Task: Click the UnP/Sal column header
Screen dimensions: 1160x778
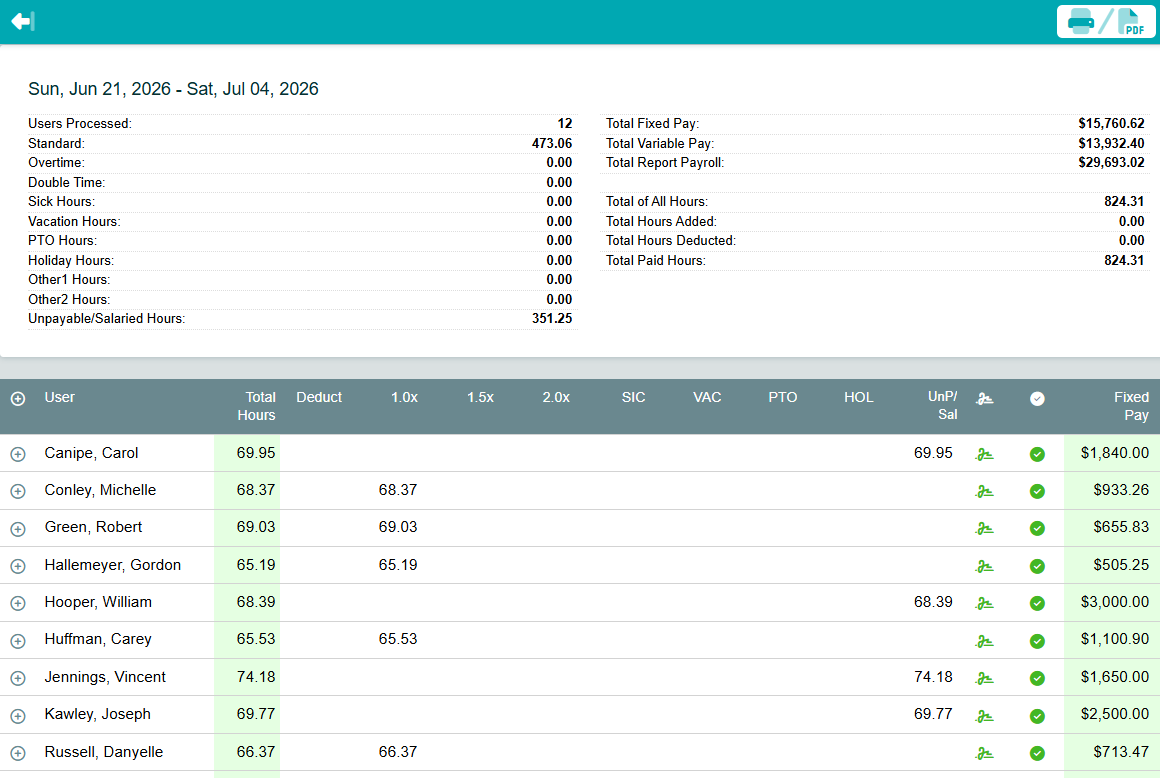Action: [942, 405]
